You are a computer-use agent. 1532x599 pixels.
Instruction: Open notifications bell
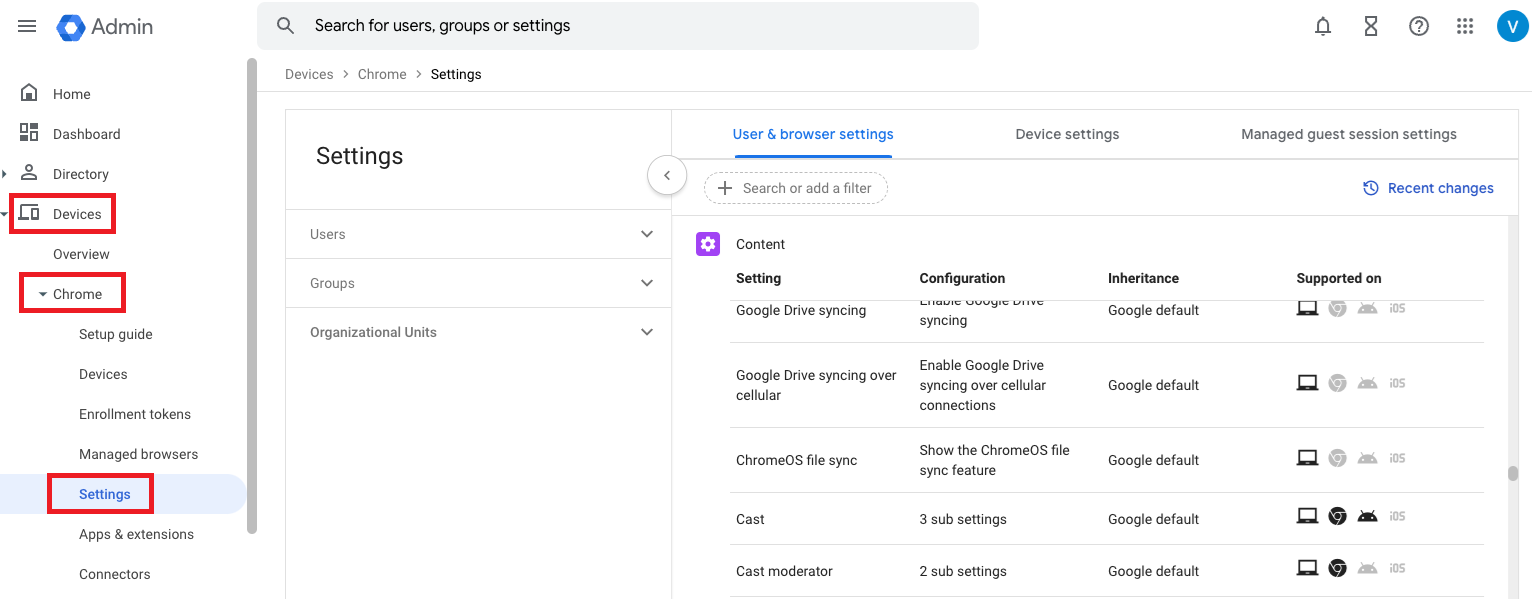coord(1323,27)
